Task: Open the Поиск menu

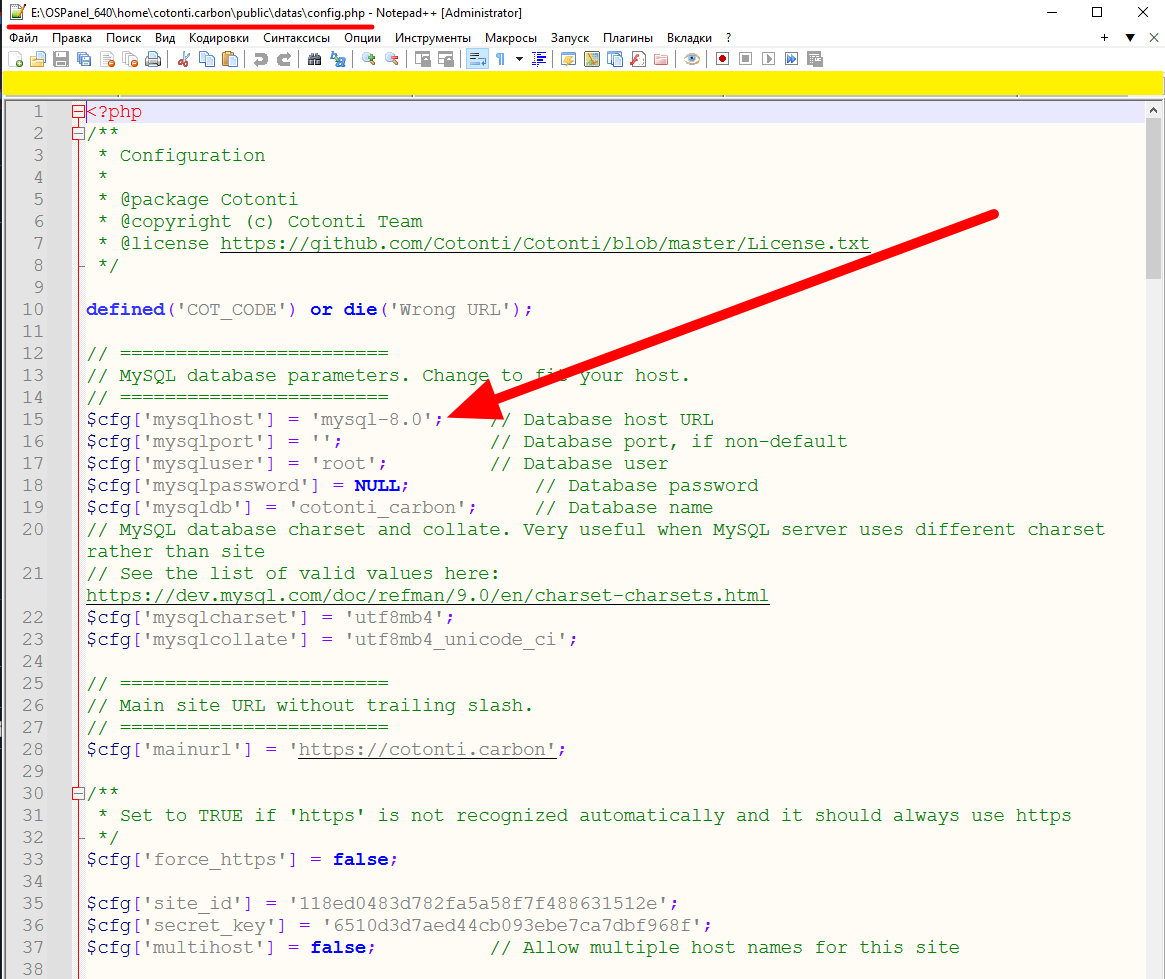Action: point(123,38)
